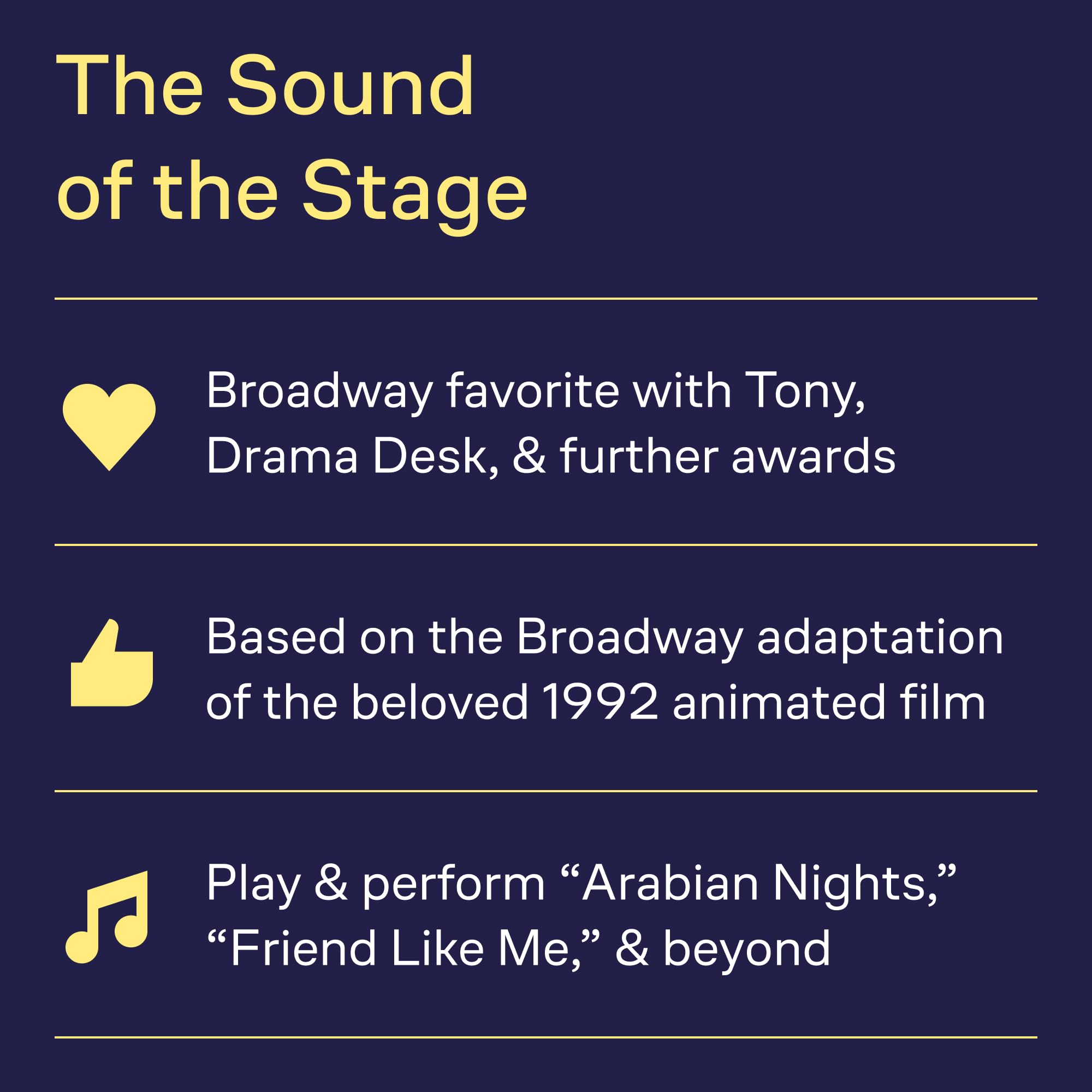This screenshot has width=1092, height=1092.
Task: Select the year "1992"
Action: click(x=600, y=702)
